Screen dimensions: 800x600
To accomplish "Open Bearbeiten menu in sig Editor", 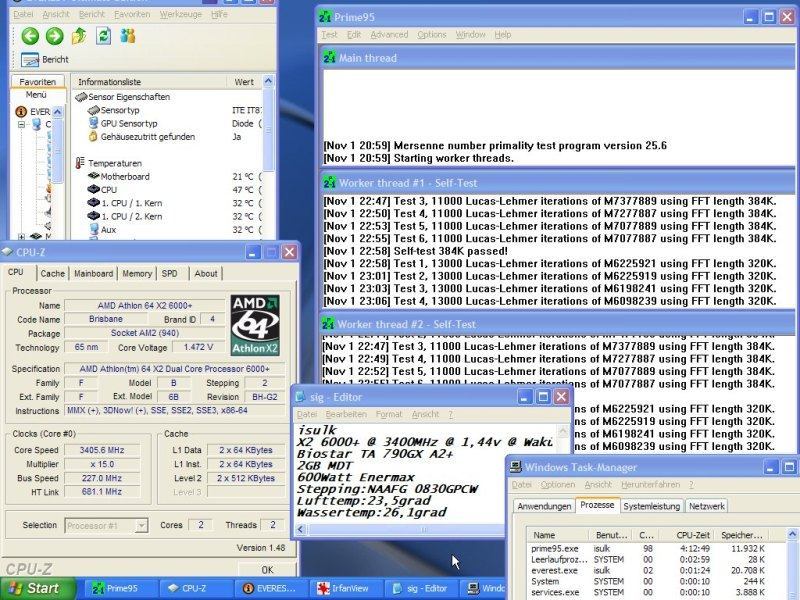I will click(x=346, y=414).
